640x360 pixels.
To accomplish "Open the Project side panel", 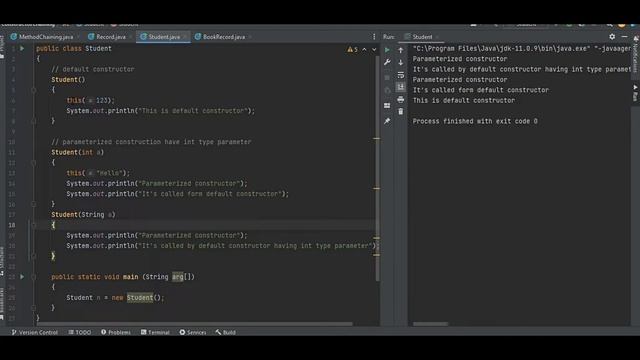I will 2,47.
